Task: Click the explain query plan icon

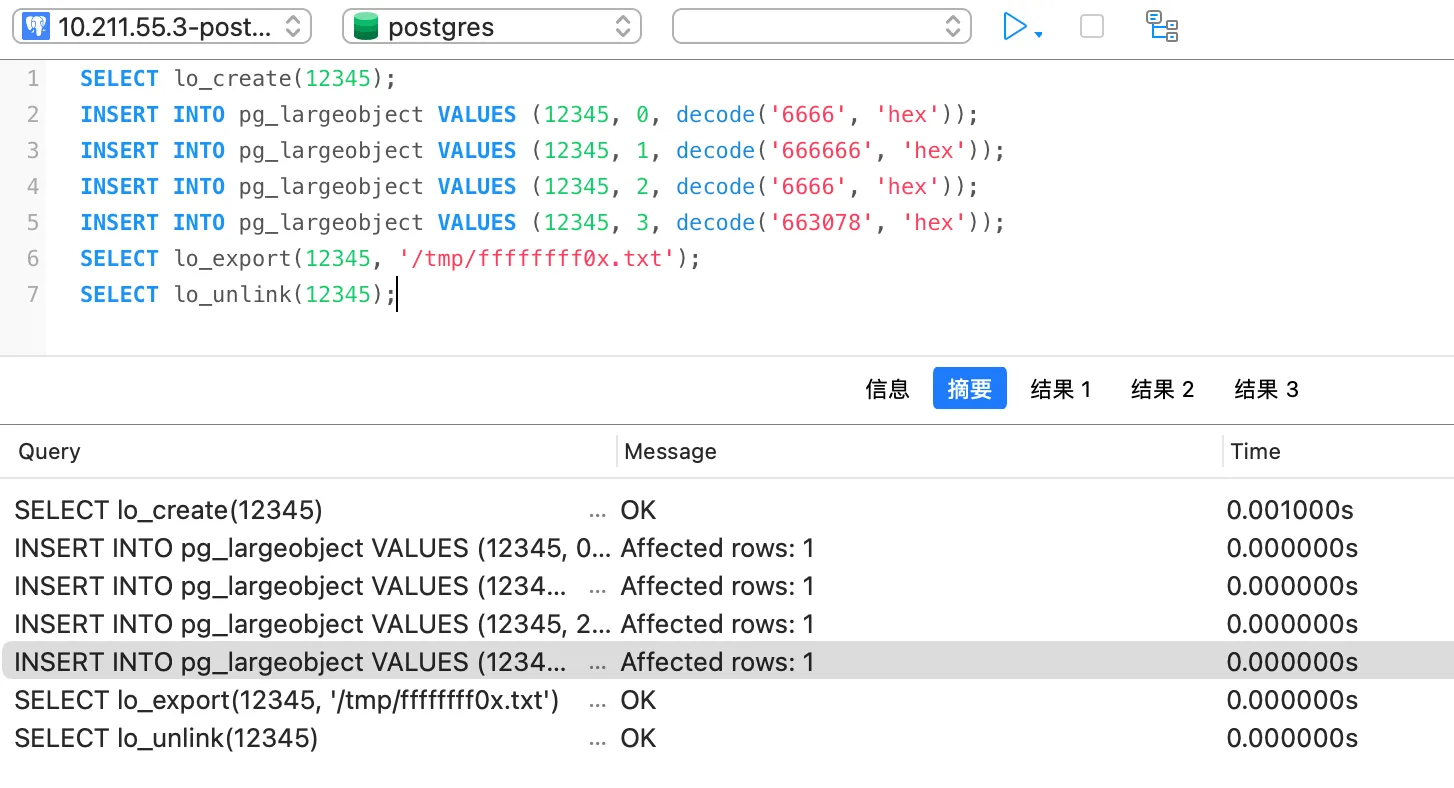Action: tap(1162, 27)
